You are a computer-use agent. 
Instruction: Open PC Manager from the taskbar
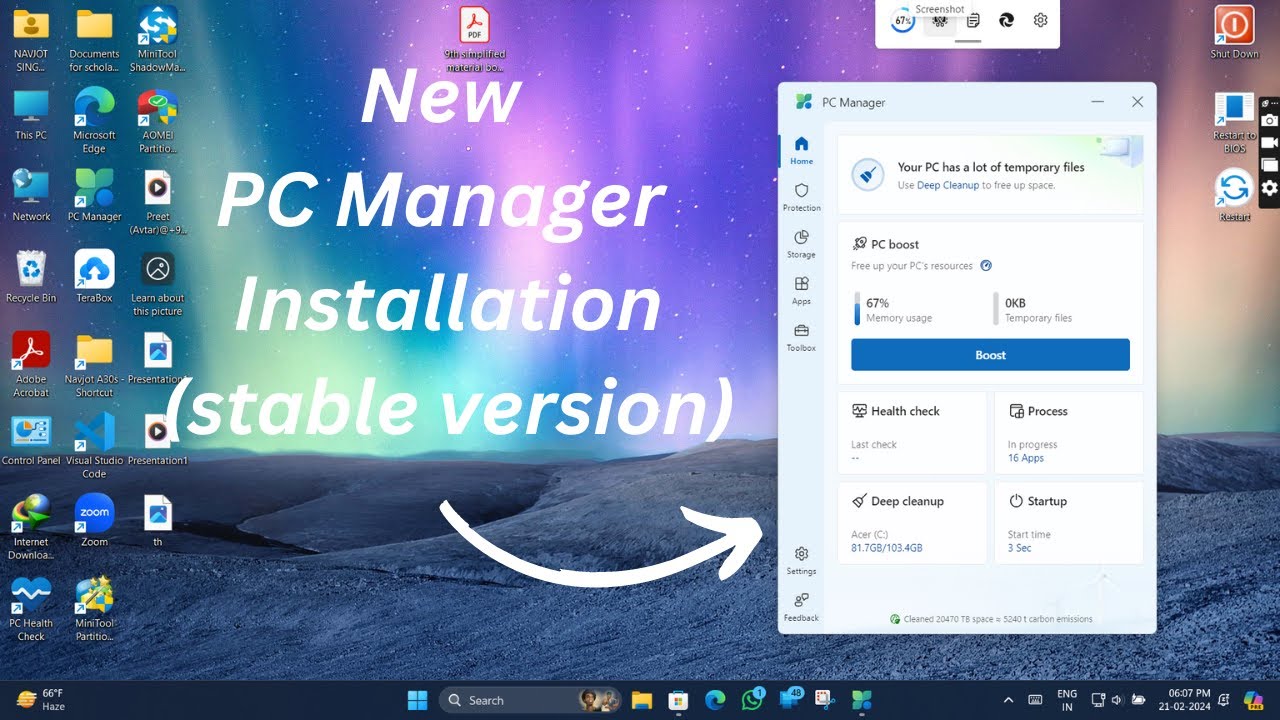coord(861,700)
